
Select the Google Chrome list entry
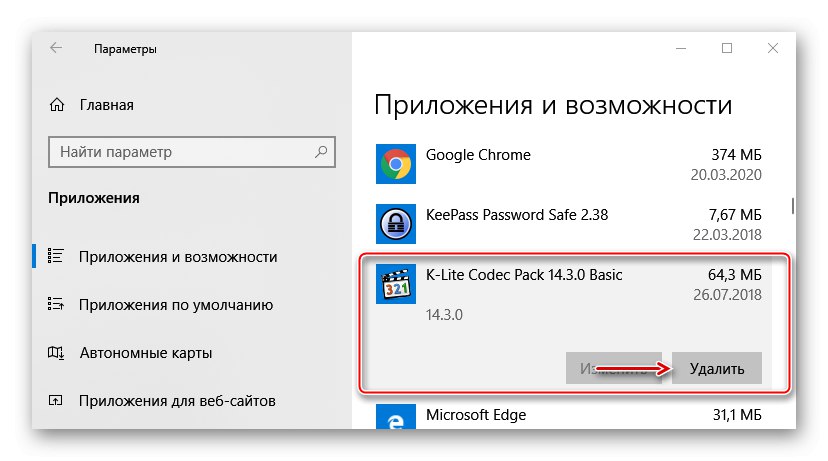(x=570, y=164)
